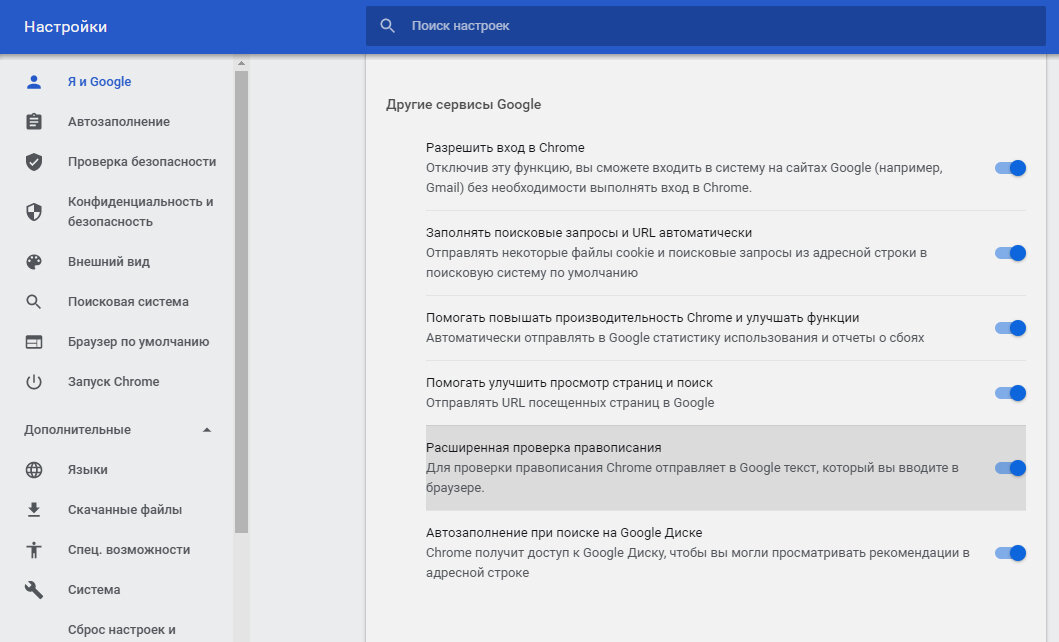The image size is (1059, 642).
Task: Click the download icon for Скачанные файлы
Action: coord(34,510)
